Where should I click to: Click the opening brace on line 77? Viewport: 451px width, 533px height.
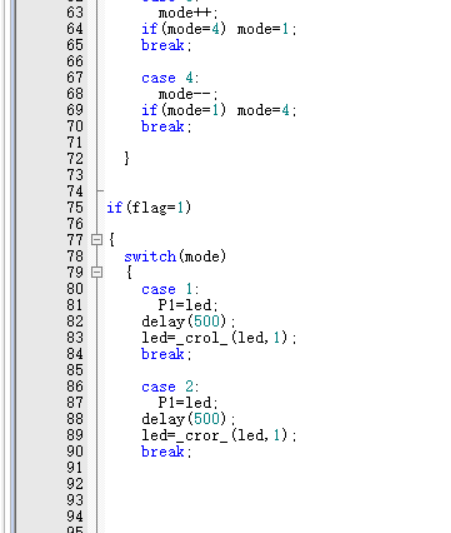click(x=112, y=240)
